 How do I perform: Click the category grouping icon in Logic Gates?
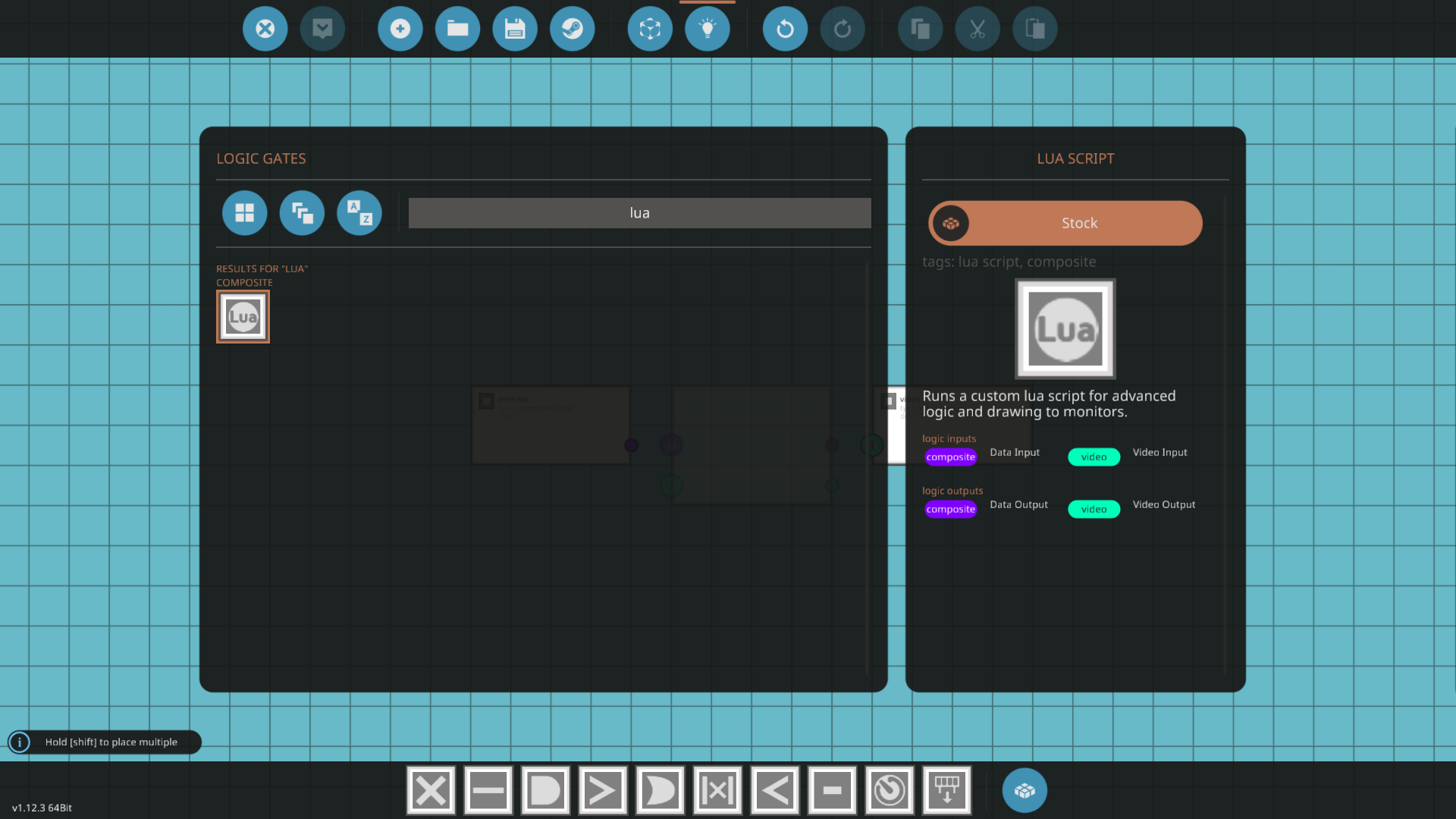coord(302,213)
